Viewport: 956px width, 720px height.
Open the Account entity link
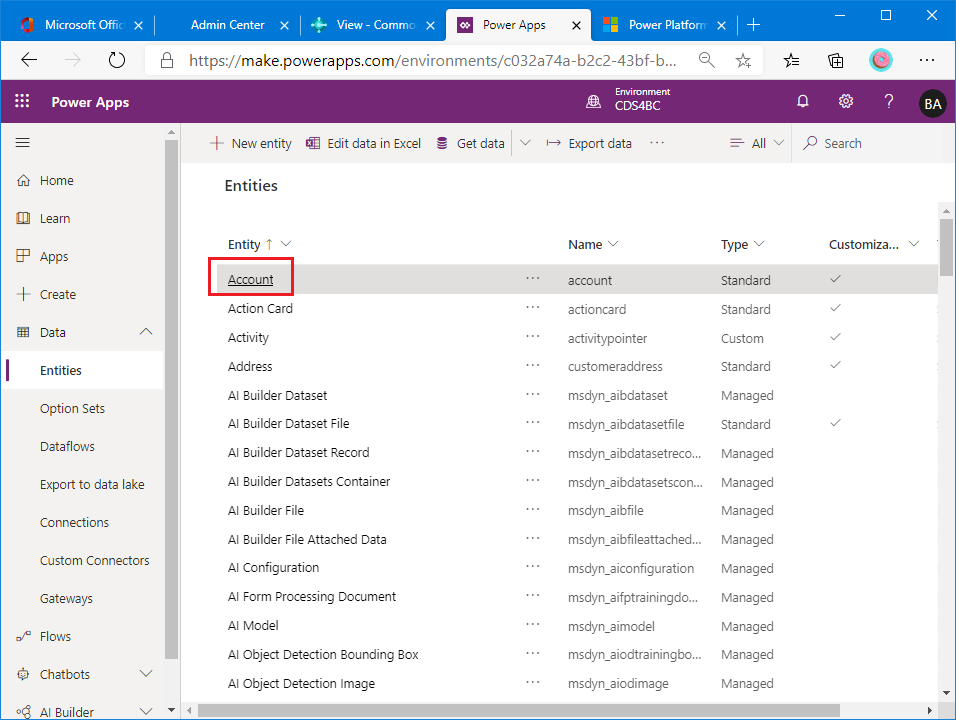251,279
